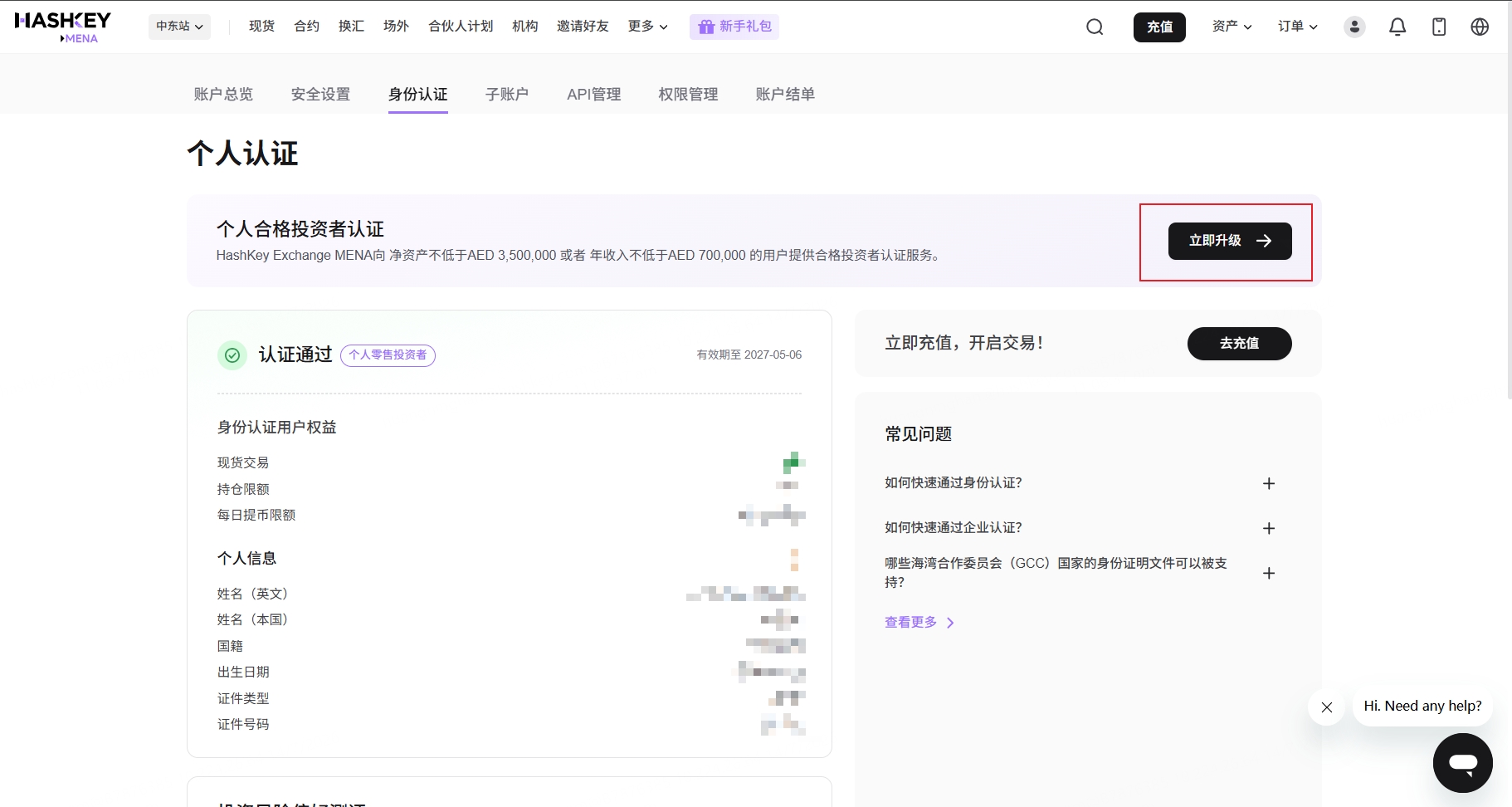Switch to the API管理 tab
This screenshot has width=1512, height=807.
click(x=594, y=95)
